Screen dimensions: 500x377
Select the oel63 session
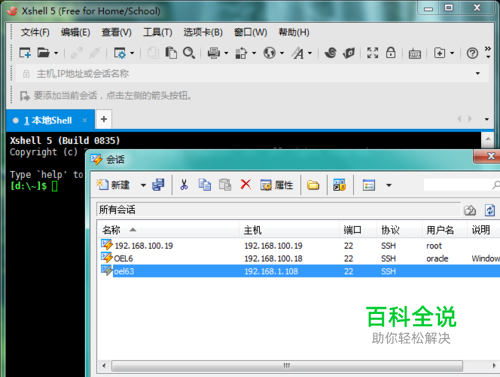click(299, 271)
